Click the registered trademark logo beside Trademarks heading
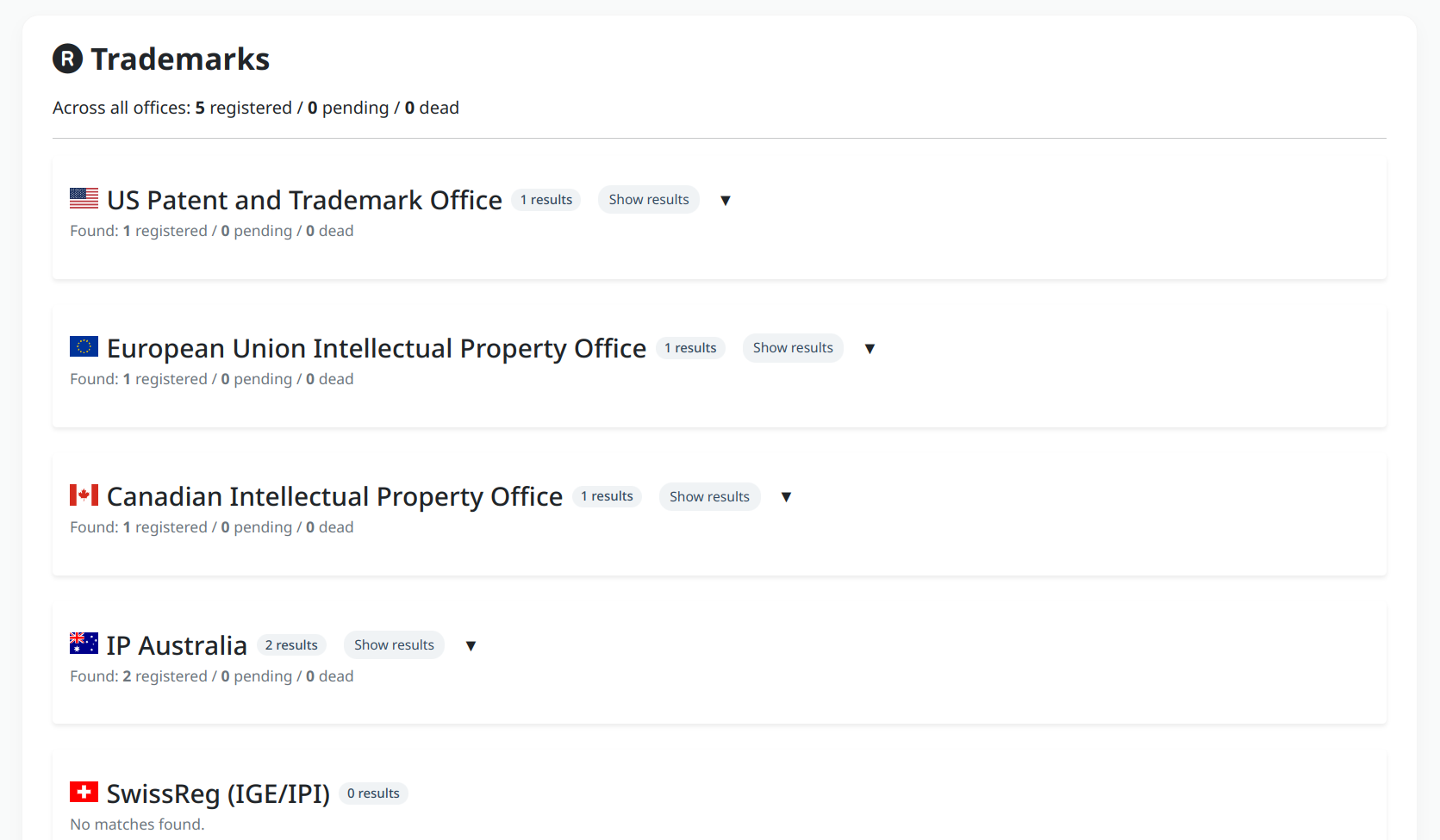Viewport: 1440px width, 840px height. [x=66, y=59]
